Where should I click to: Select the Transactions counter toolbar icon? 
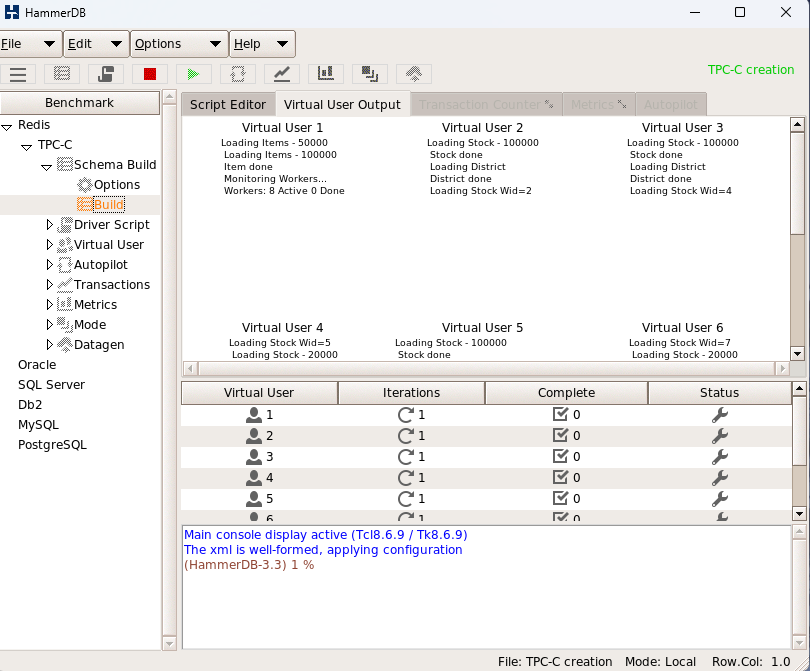coord(281,73)
